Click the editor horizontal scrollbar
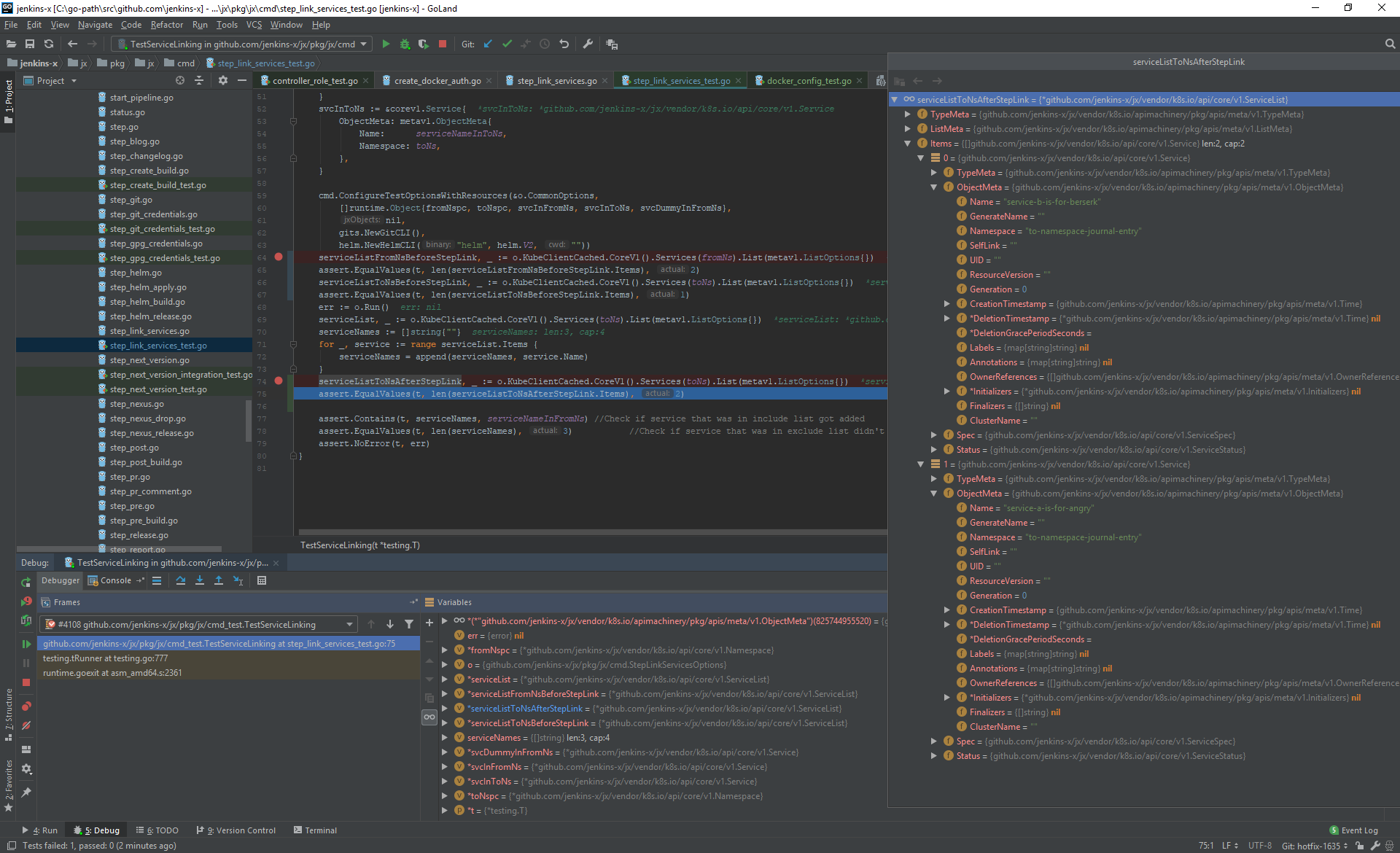Screen dimensions: 1400x853 [x=593, y=532]
